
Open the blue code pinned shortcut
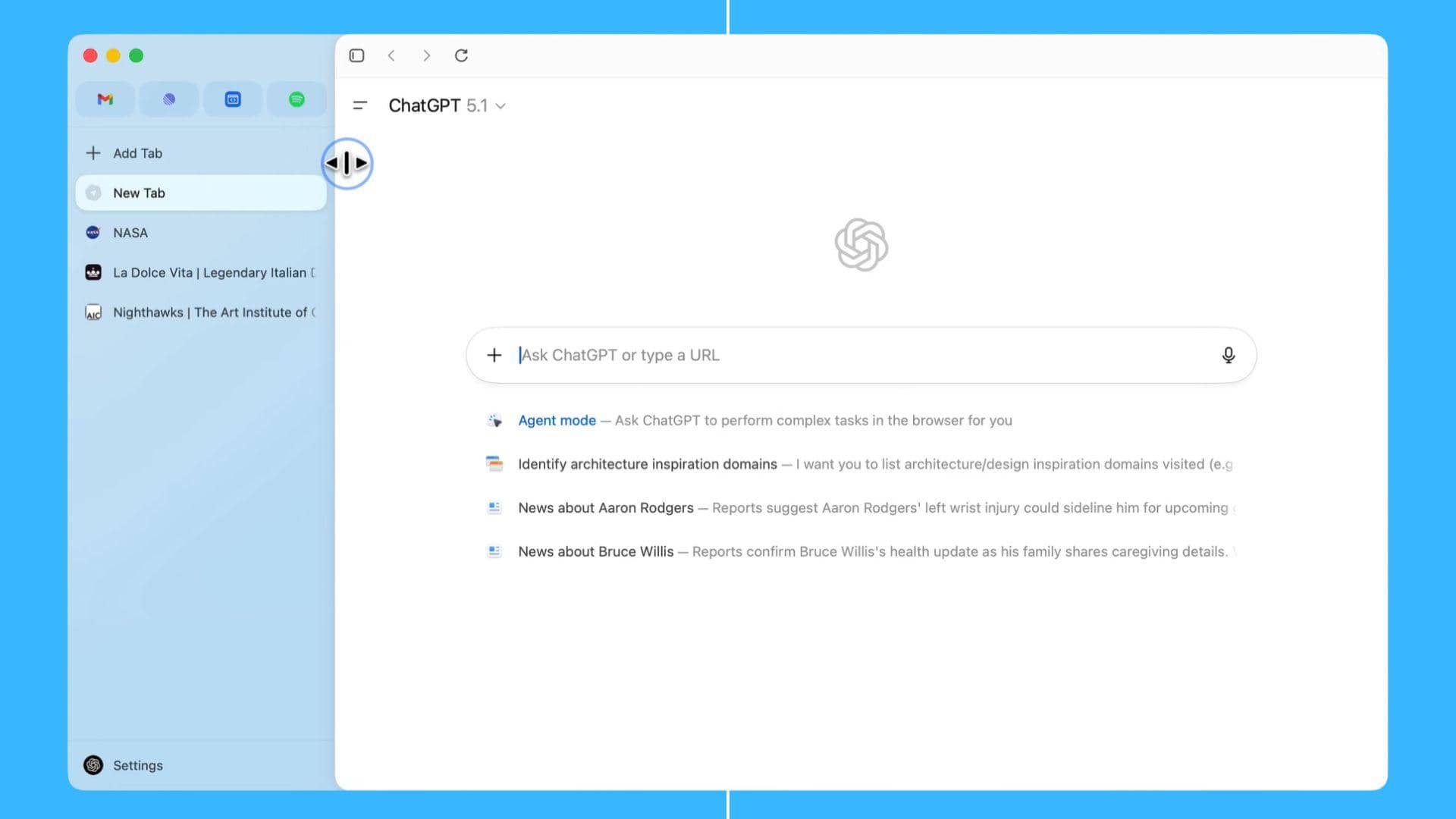point(233,99)
